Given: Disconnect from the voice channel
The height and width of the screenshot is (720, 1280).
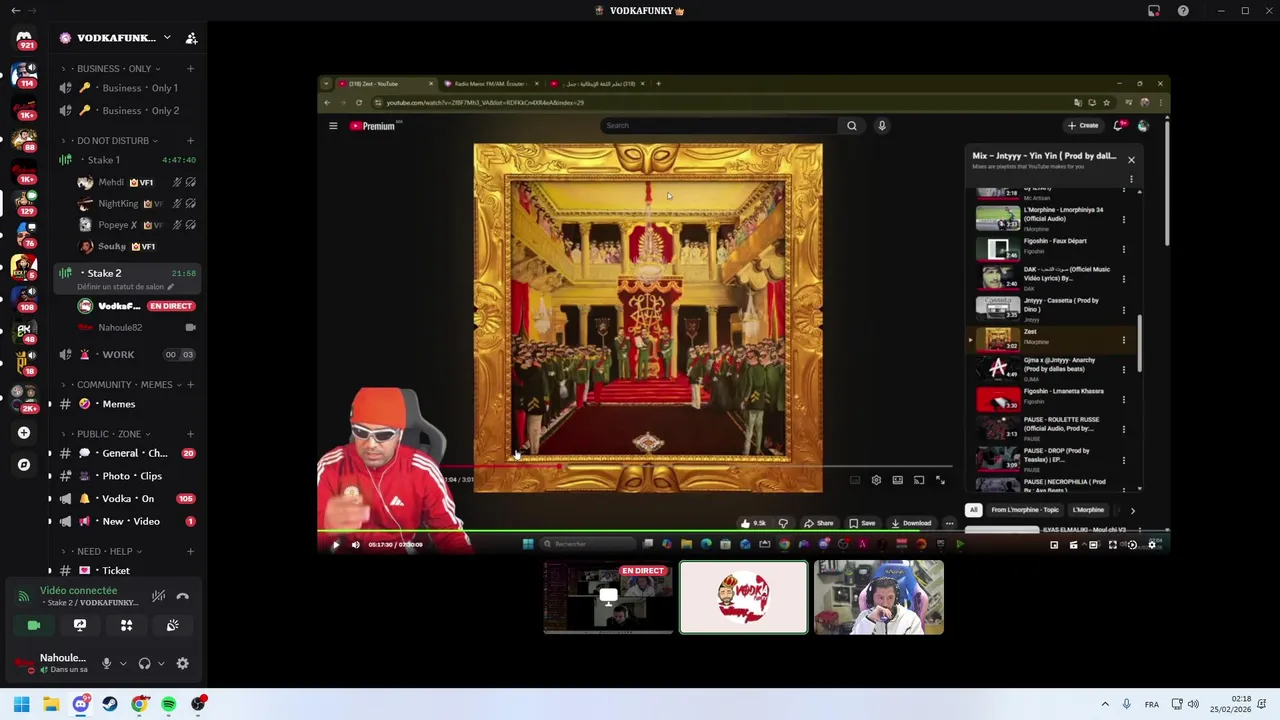Looking at the screenshot, I should (x=182, y=596).
